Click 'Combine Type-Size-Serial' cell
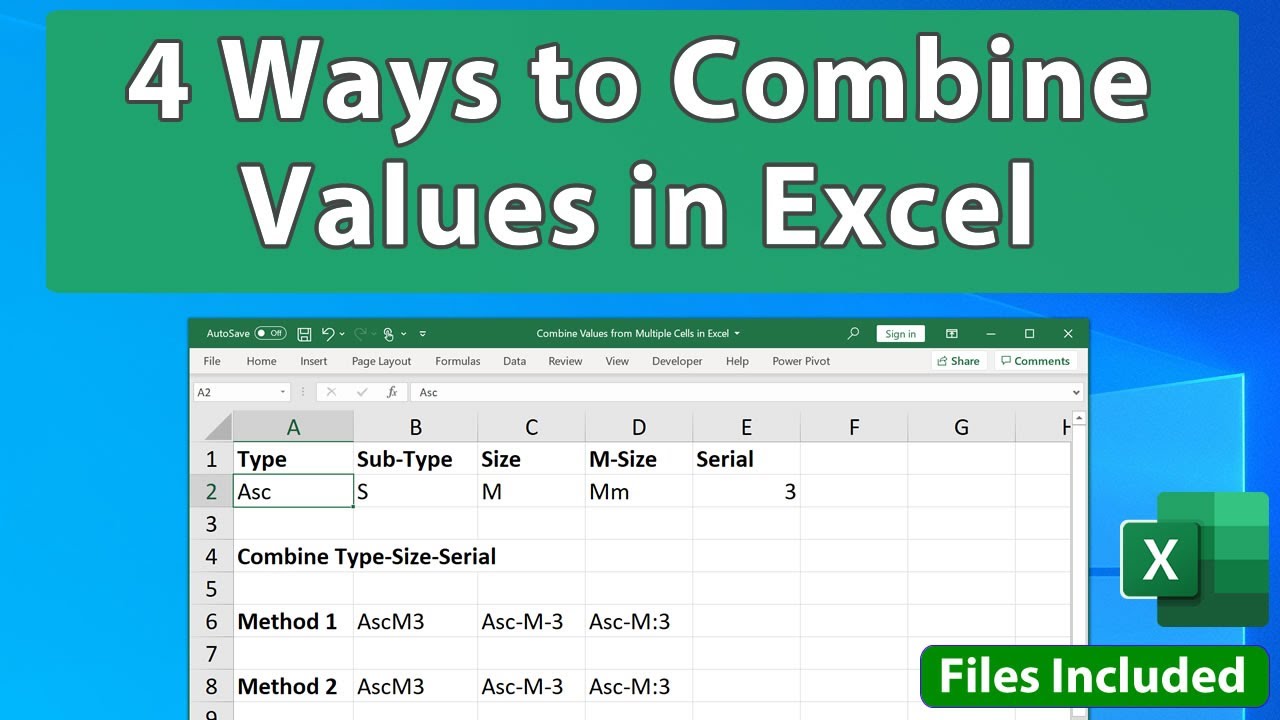The width and height of the screenshot is (1280, 720). coord(366,556)
